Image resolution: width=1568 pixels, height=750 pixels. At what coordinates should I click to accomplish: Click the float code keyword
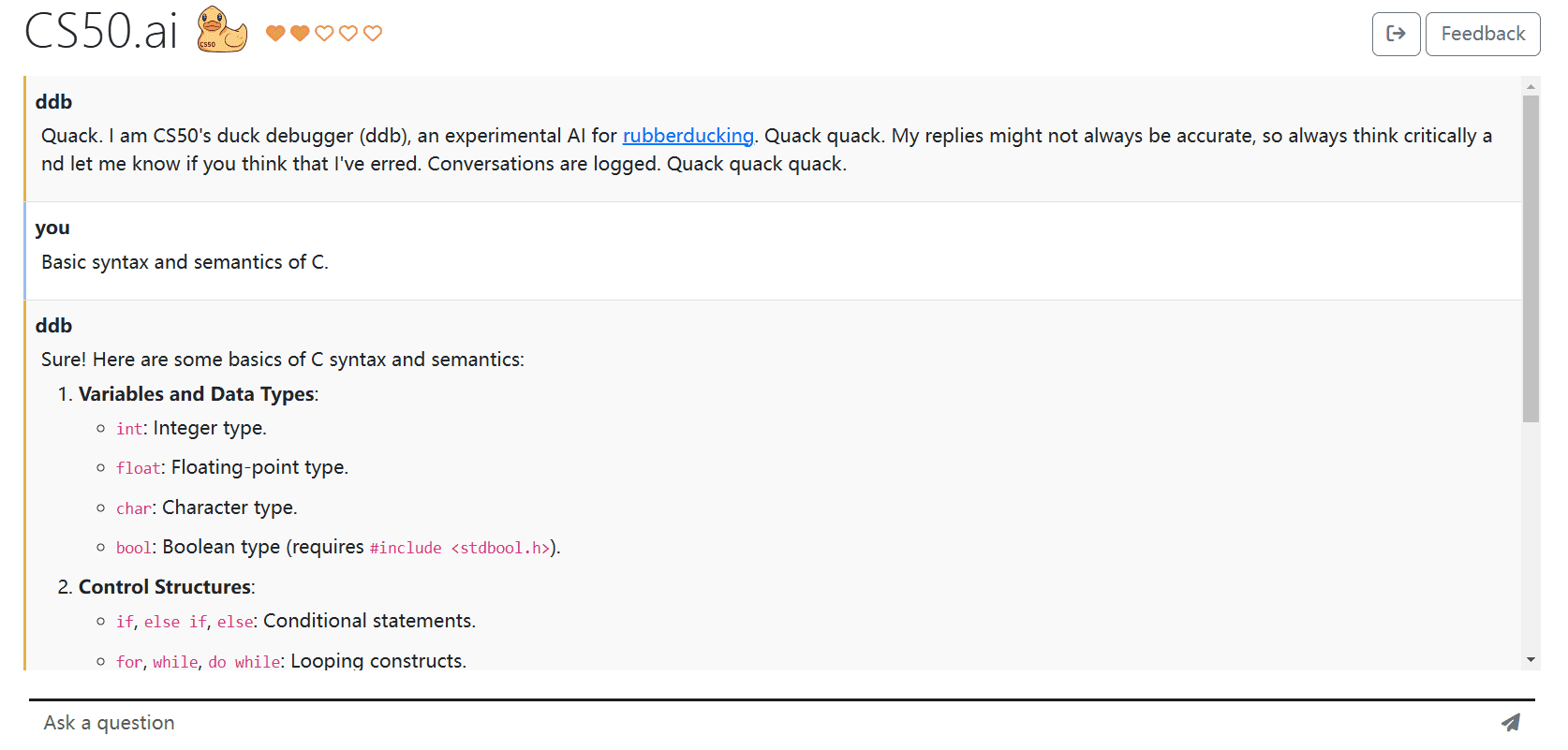pyautogui.click(x=139, y=468)
